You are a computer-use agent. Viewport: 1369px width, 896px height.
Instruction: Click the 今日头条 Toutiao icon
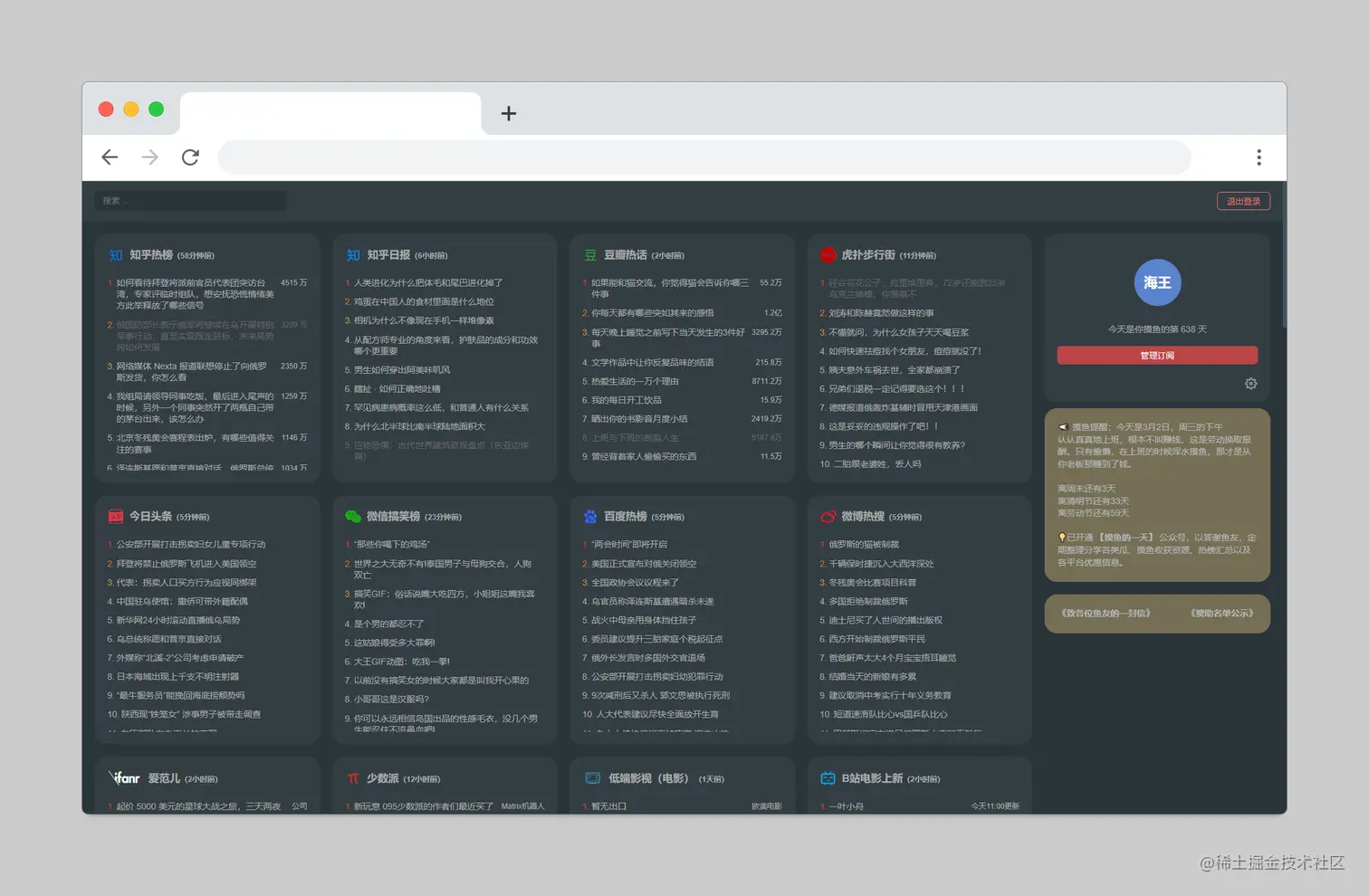(x=116, y=516)
